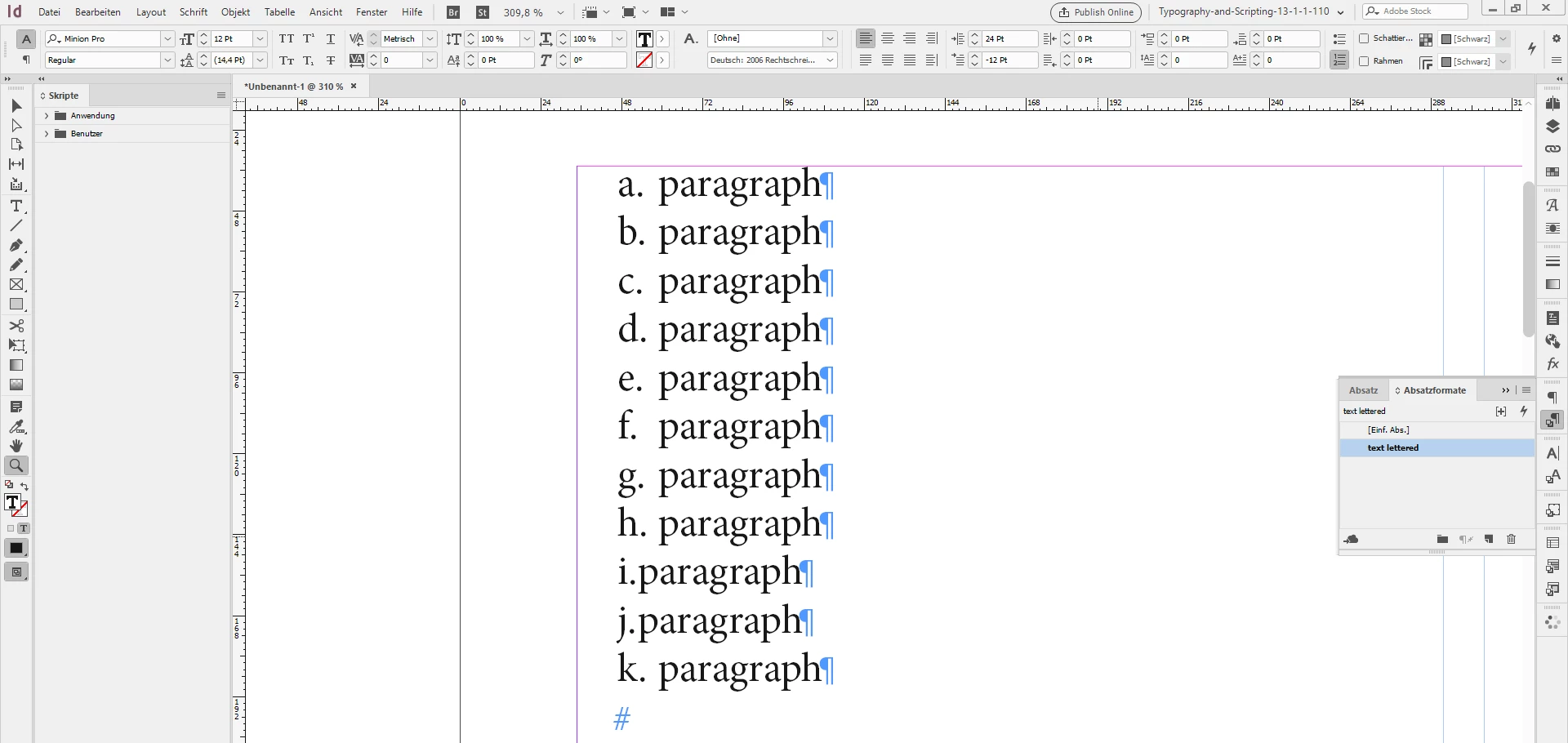This screenshot has height=743, width=1568.
Task: Create new paragraph style icon
Action: [1489, 540]
